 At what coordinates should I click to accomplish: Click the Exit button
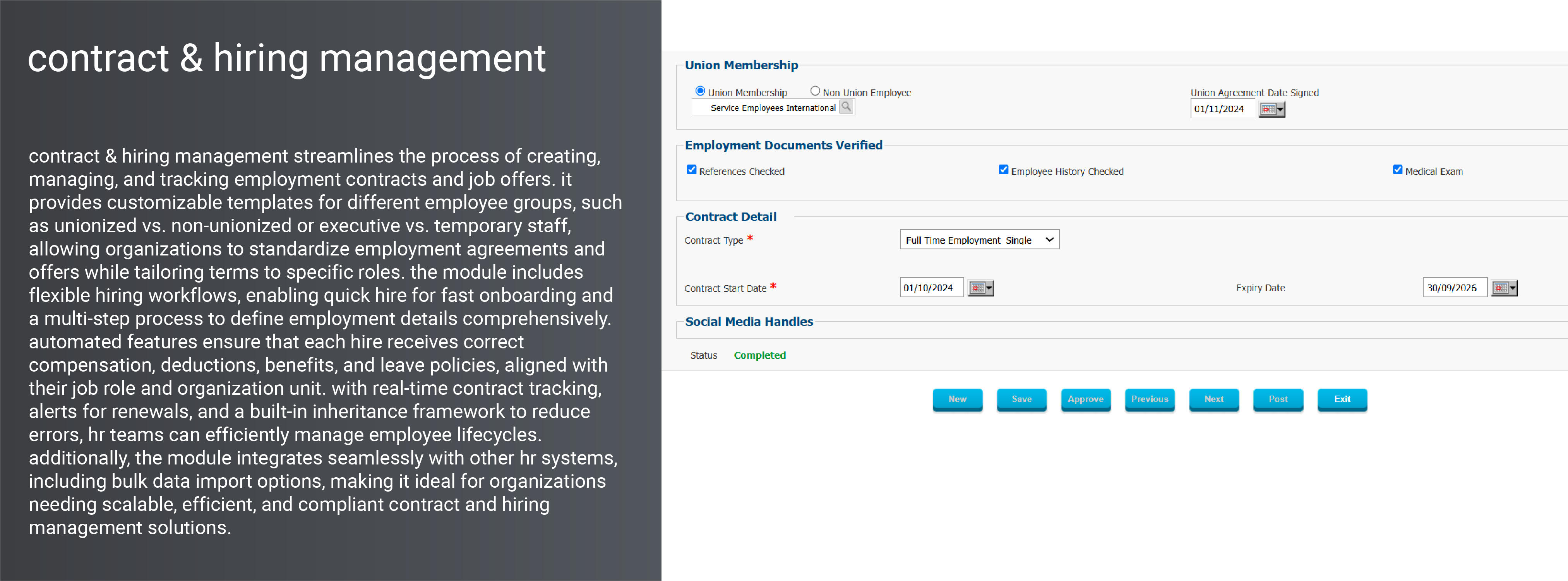coord(1342,399)
